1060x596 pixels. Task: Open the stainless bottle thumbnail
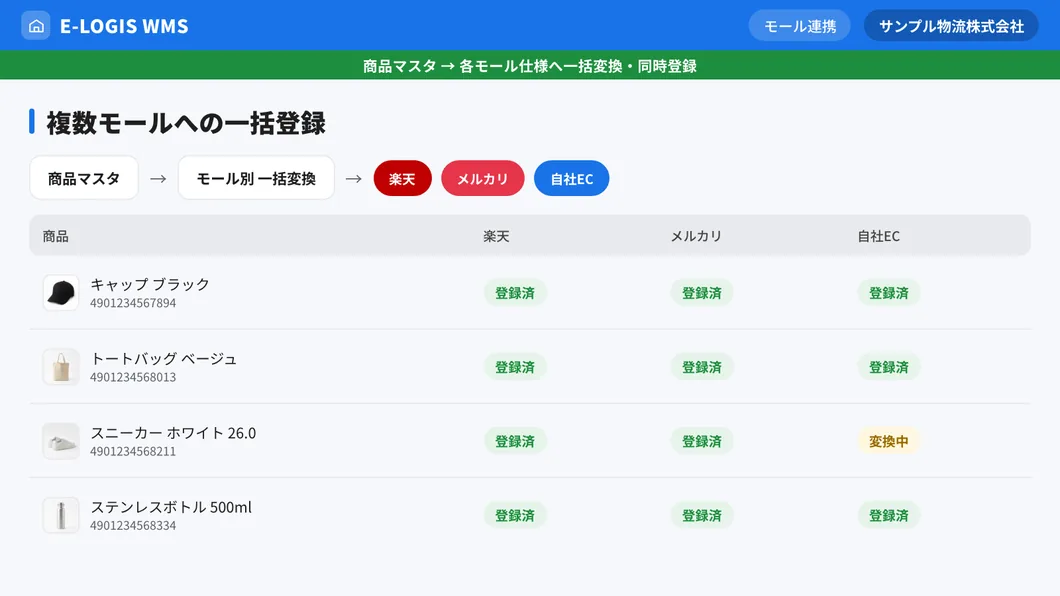[61, 515]
